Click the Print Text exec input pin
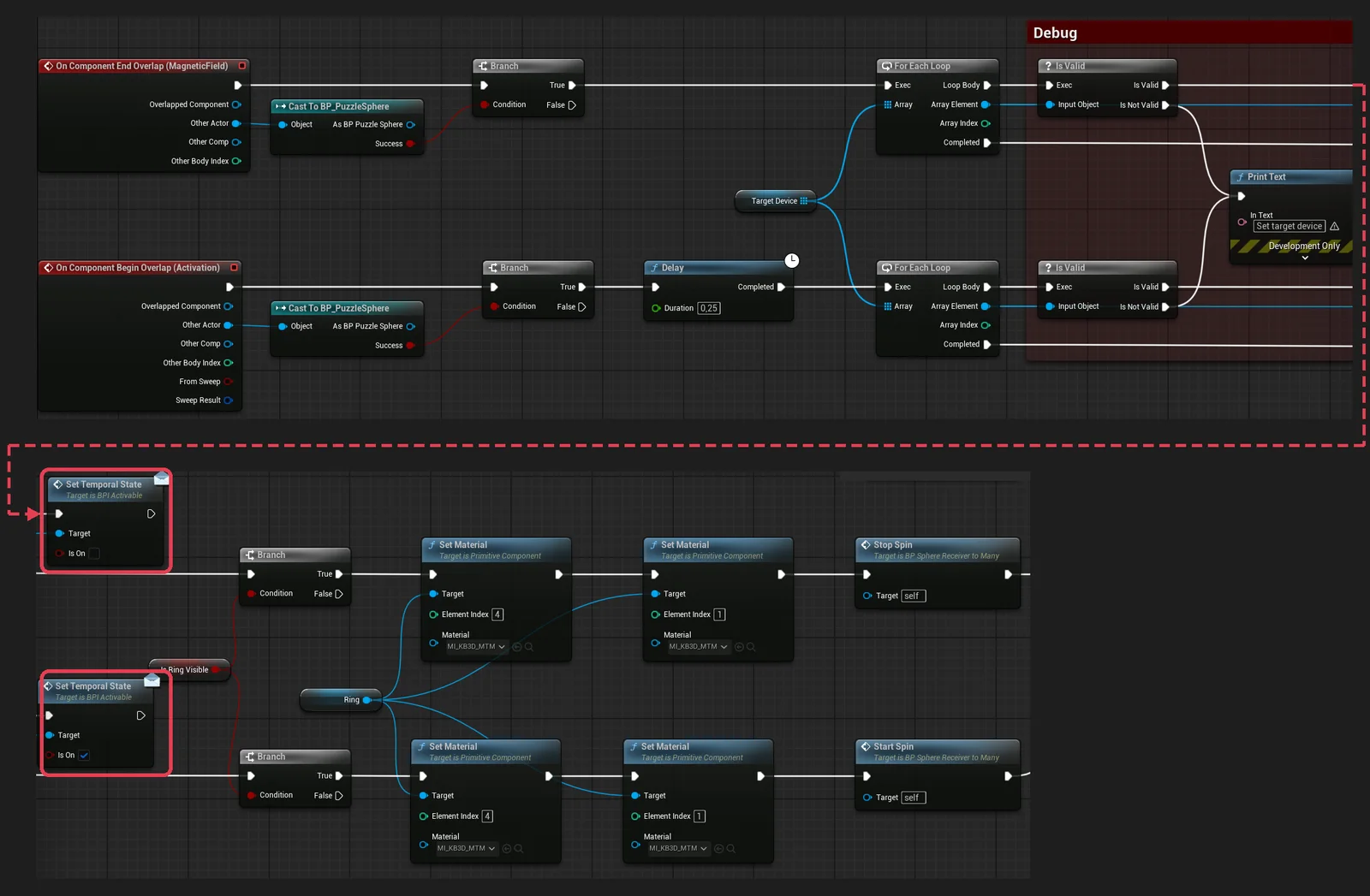The height and width of the screenshot is (896, 1370). 1241,196
